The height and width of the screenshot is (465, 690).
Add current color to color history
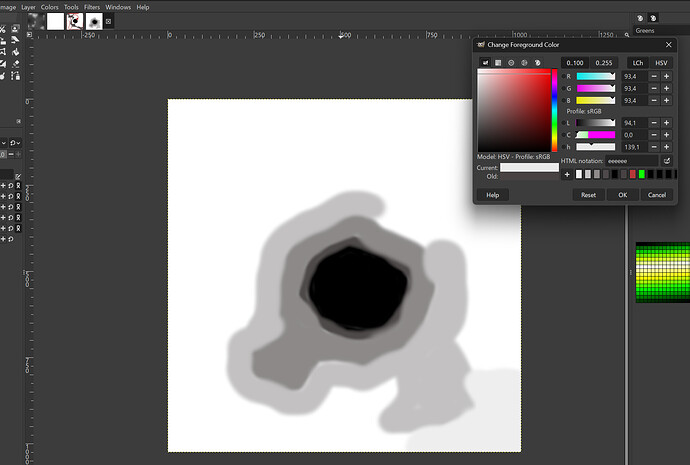pyautogui.click(x=567, y=175)
